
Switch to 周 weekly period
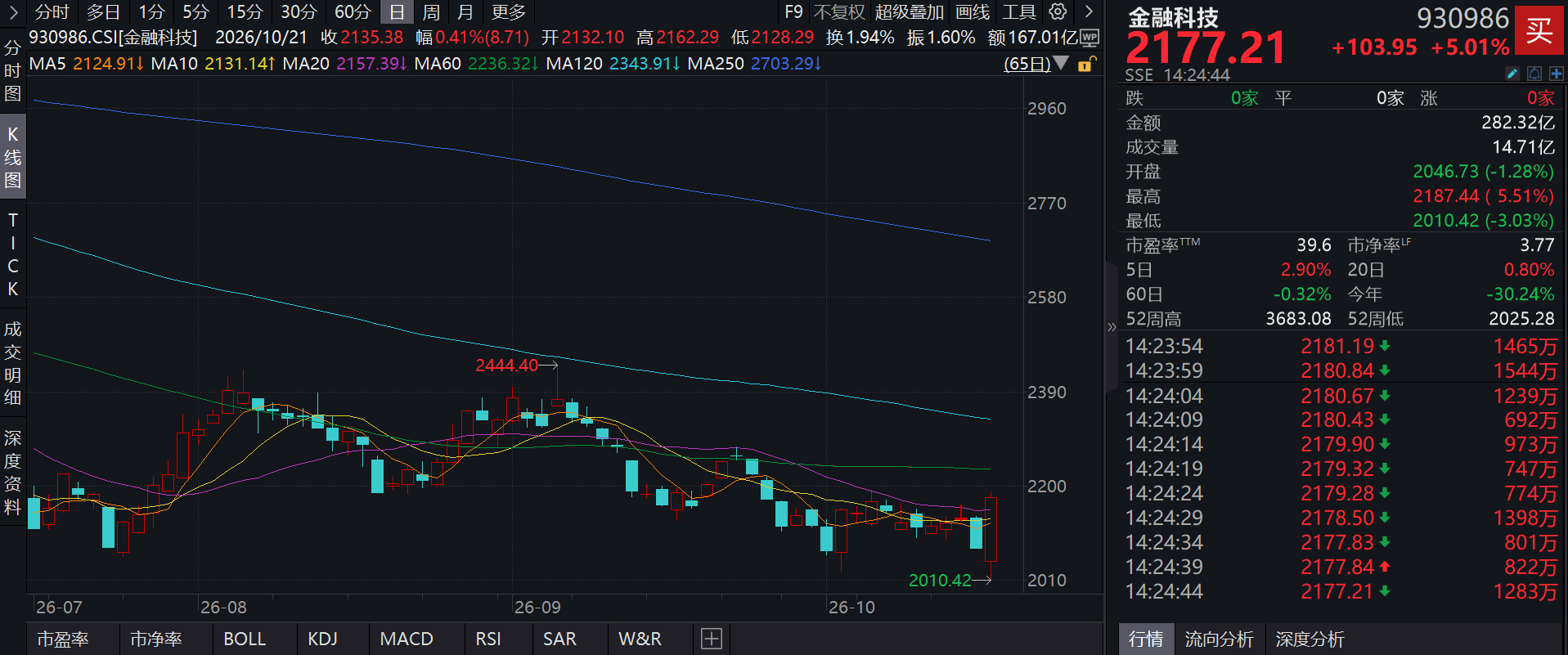coord(431,12)
